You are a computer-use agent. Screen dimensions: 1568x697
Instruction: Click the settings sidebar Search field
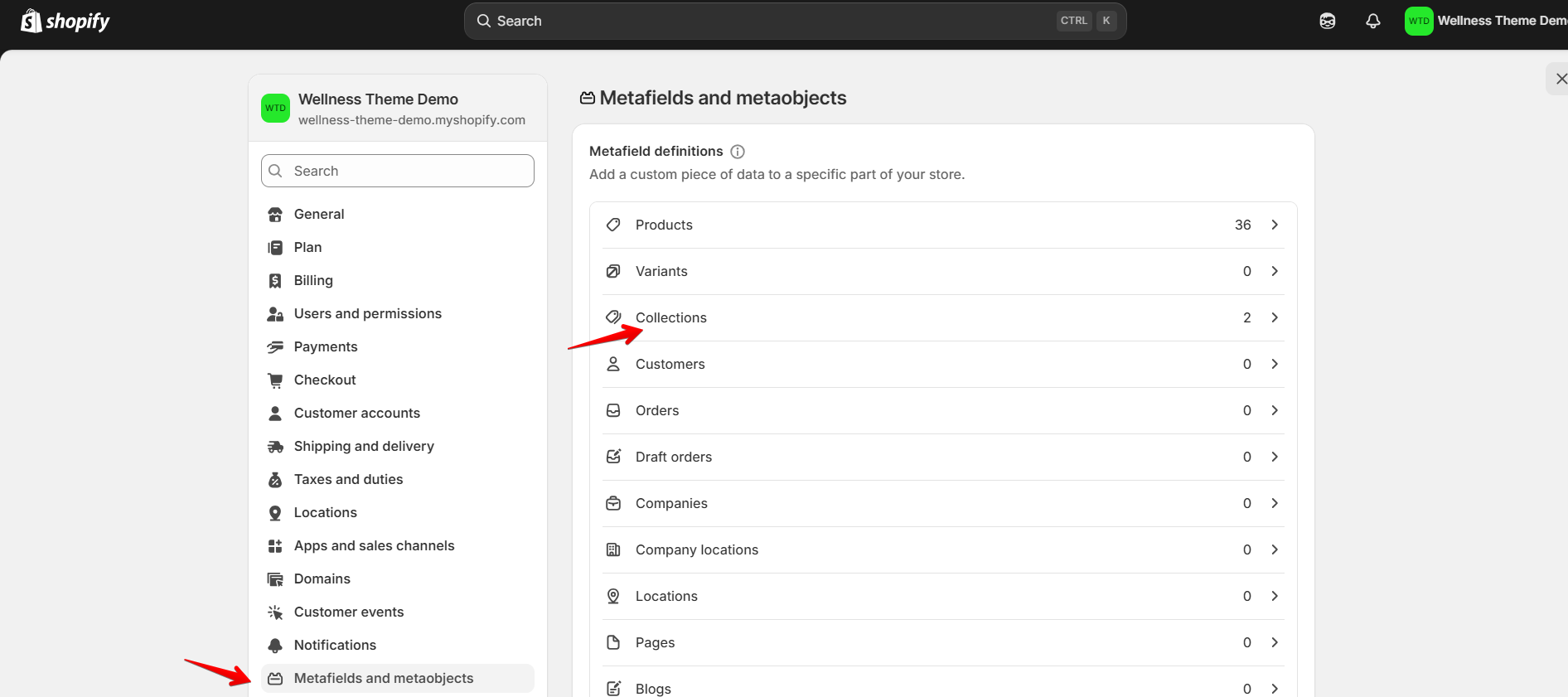pos(398,171)
